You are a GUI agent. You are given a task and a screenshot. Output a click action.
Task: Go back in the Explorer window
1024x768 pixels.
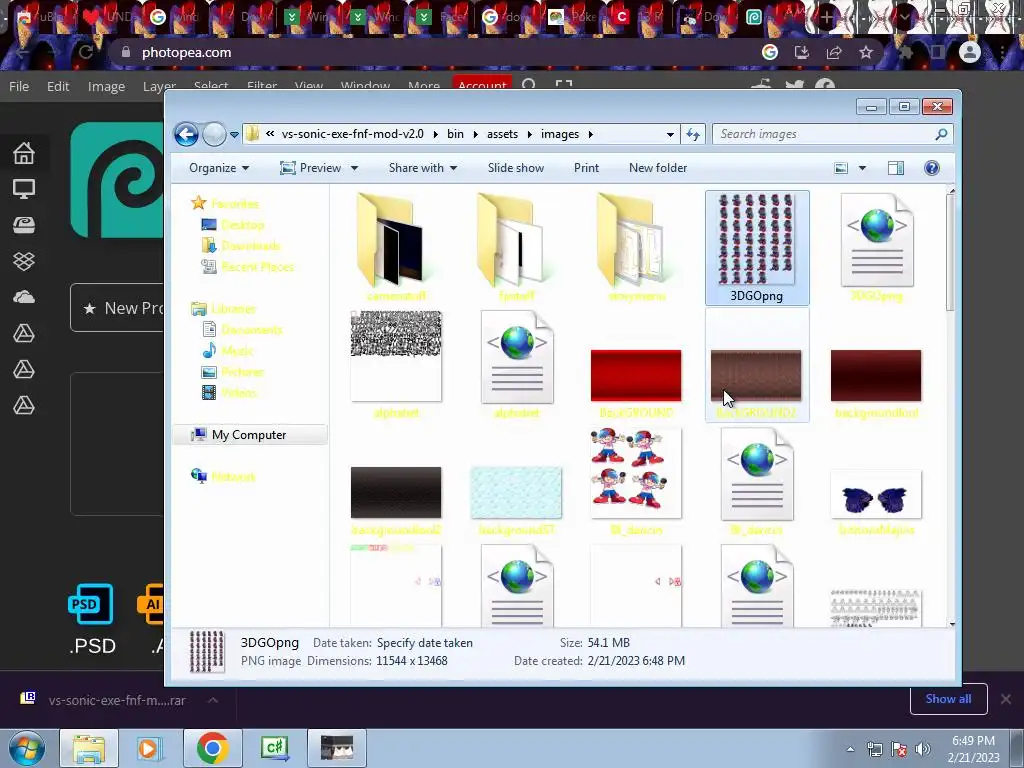(186, 135)
